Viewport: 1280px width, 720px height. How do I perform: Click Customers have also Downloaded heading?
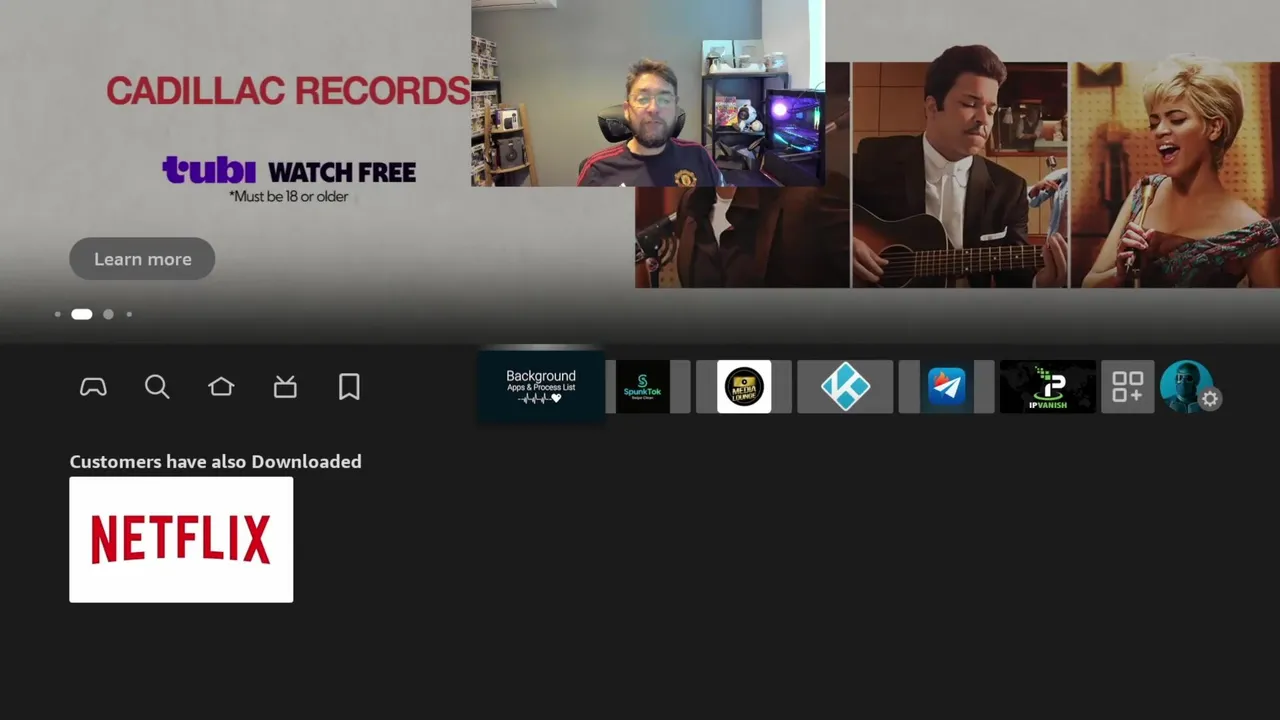tap(215, 462)
